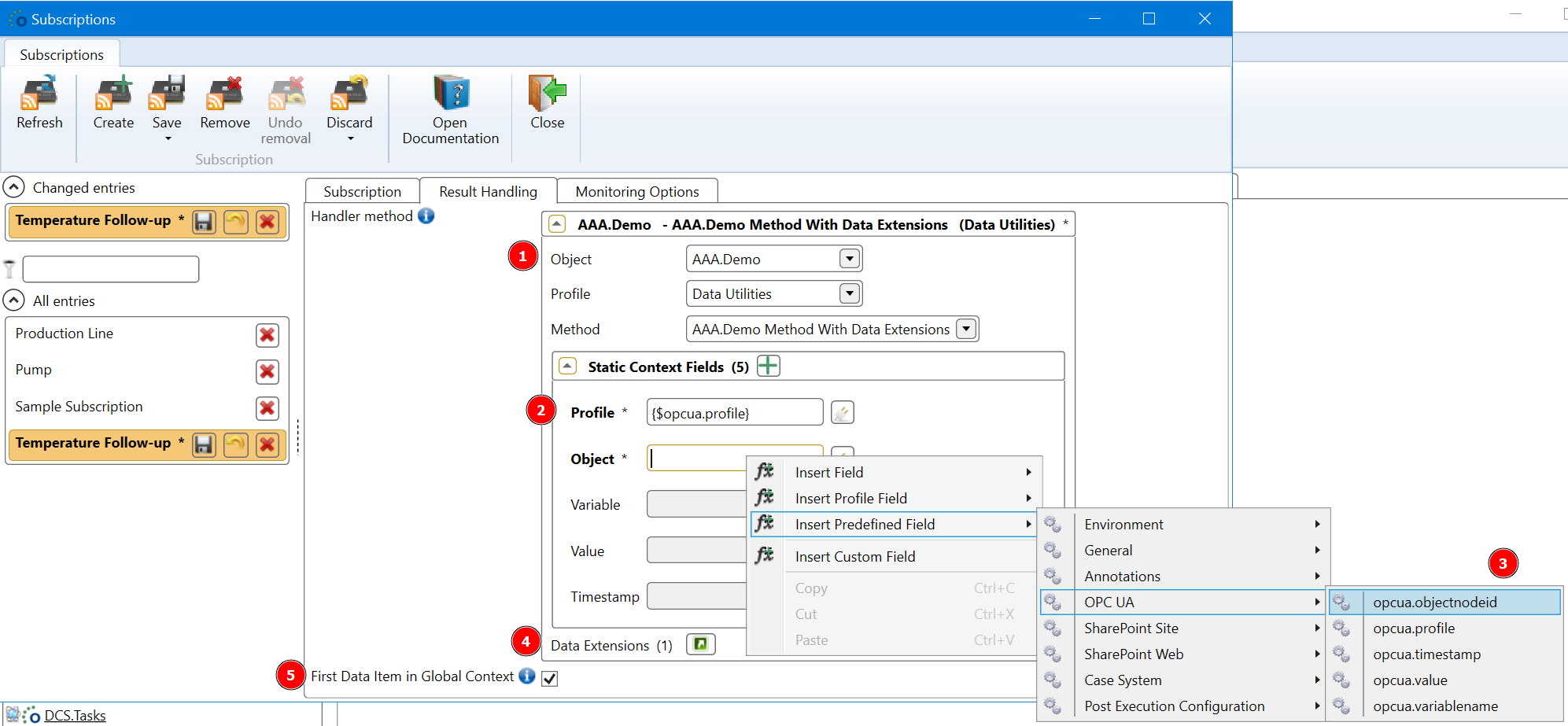Select the Pump subscription entry

pyautogui.click(x=34, y=370)
